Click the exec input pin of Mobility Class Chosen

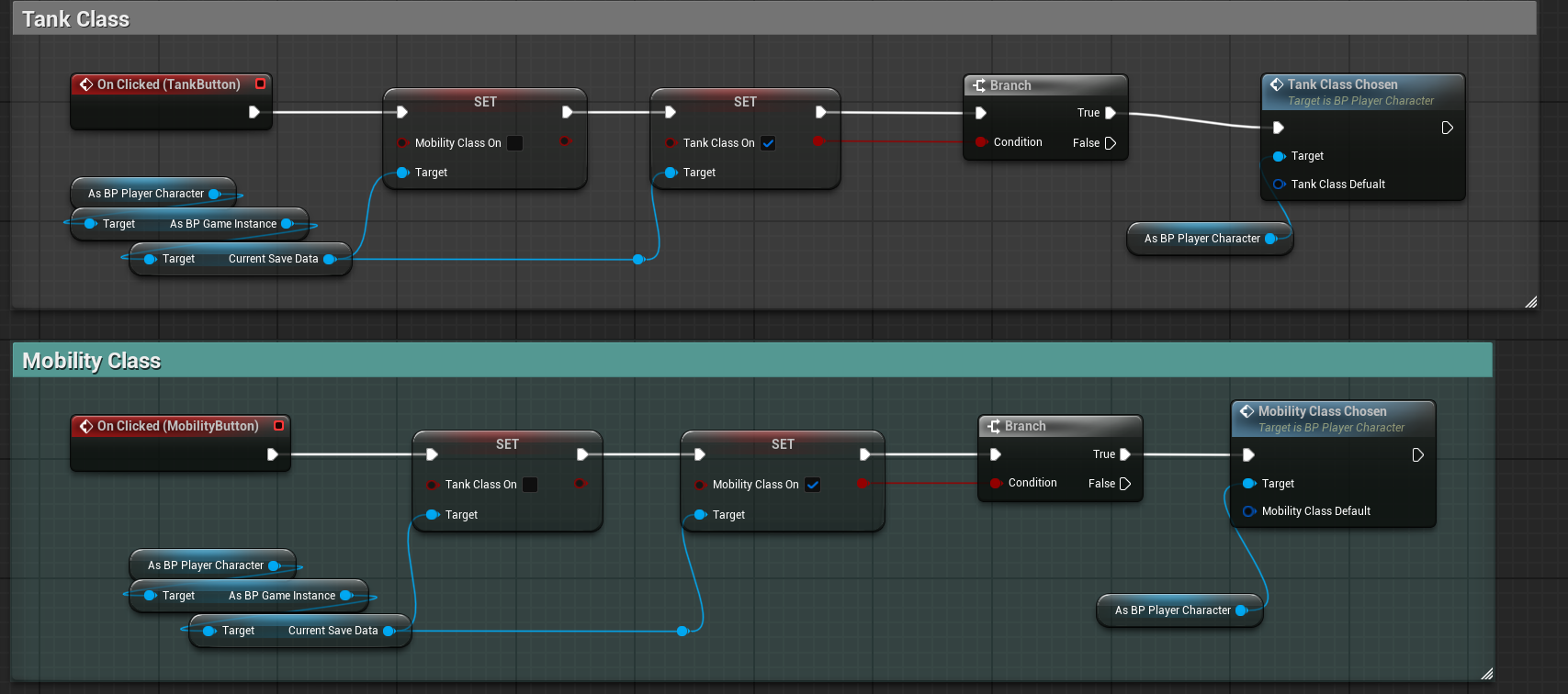click(x=1249, y=455)
